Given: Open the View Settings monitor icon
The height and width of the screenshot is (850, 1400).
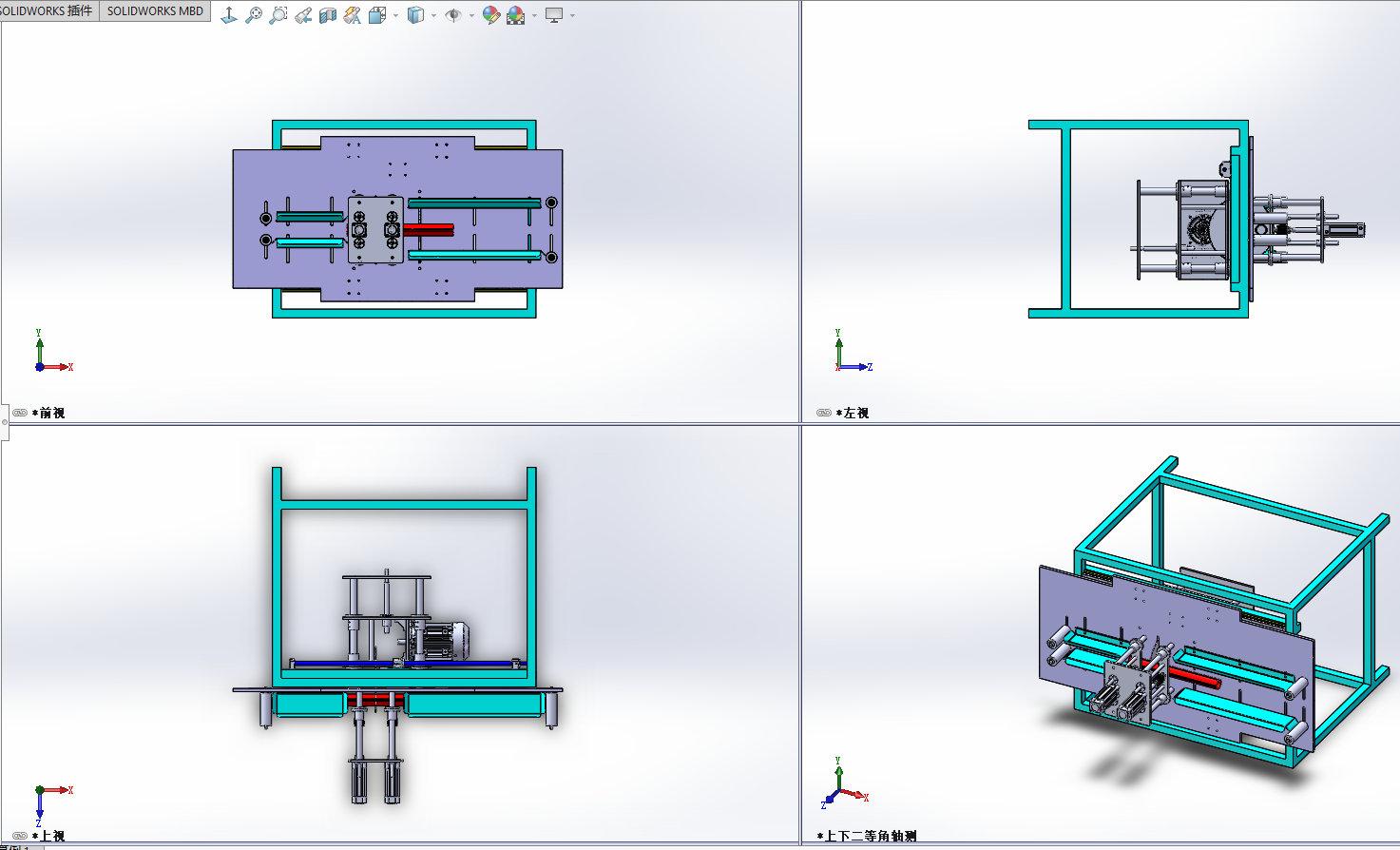Looking at the screenshot, I should 554,15.
